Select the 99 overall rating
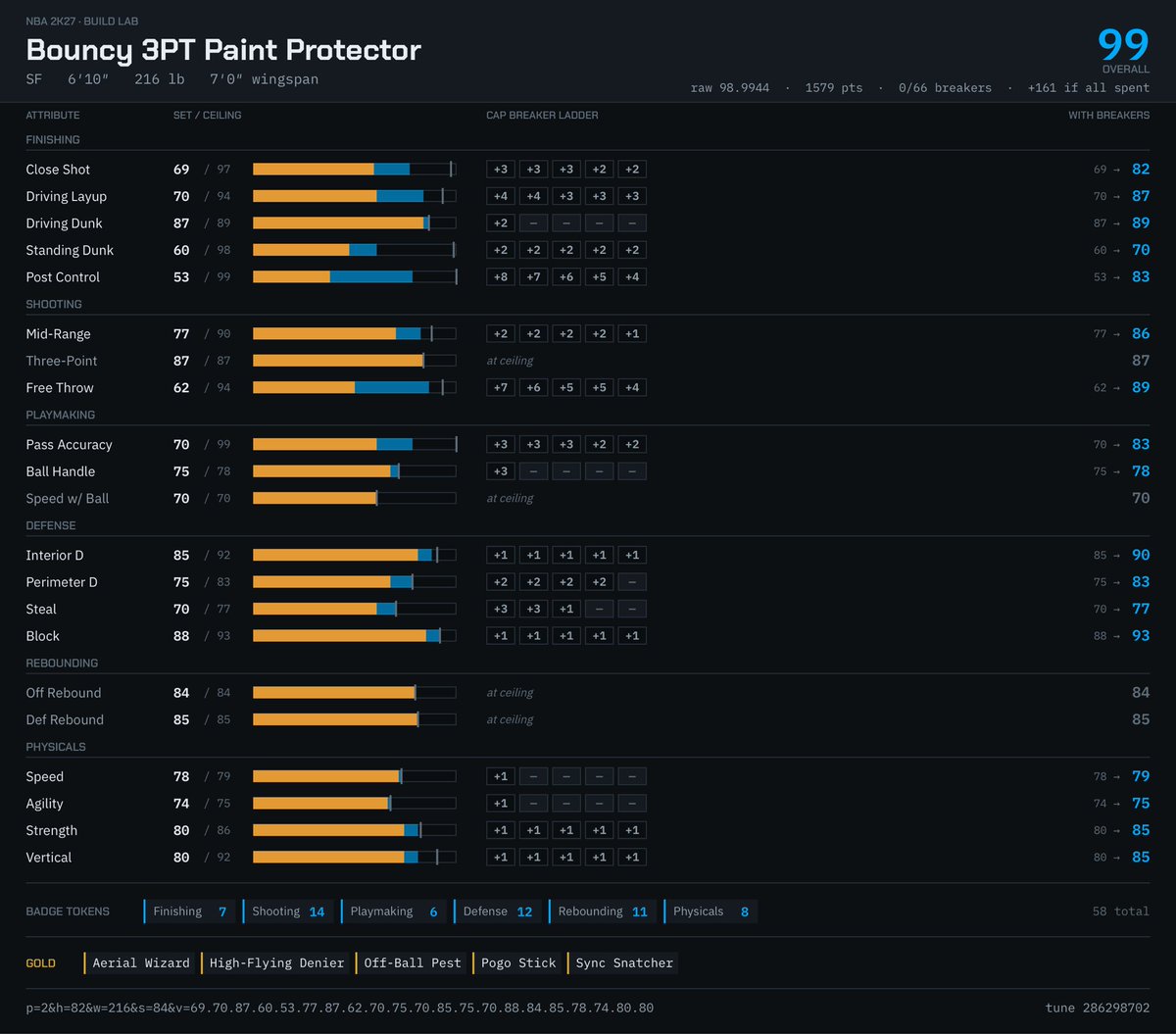The height and width of the screenshot is (1034, 1176). click(x=1123, y=46)
